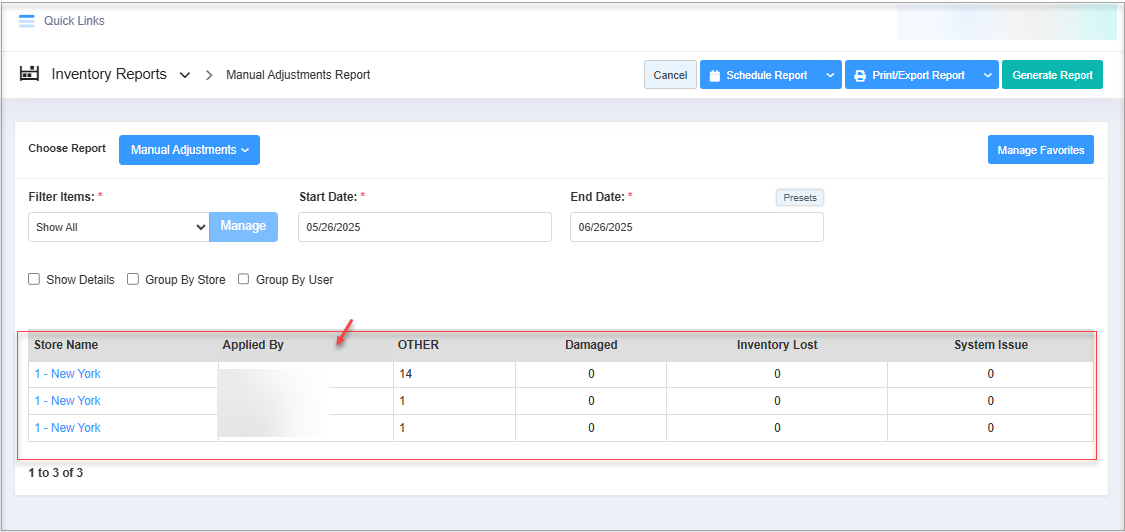Click the Start Date input field
The width and height of the screenshot is (1125, 532).
click(x=424, y=227)
